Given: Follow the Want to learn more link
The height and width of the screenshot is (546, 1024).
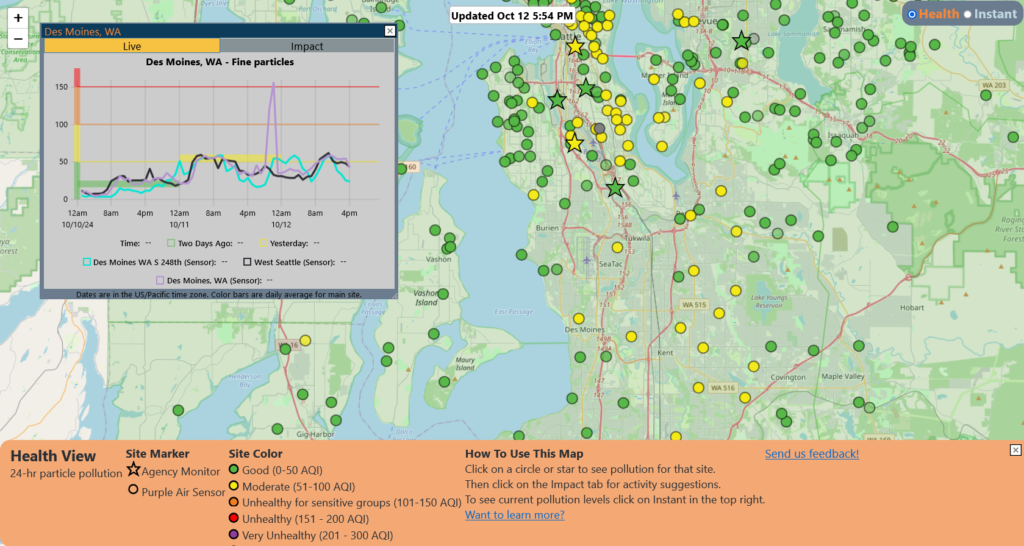Looking at the screenshot, I should (514, 515).
